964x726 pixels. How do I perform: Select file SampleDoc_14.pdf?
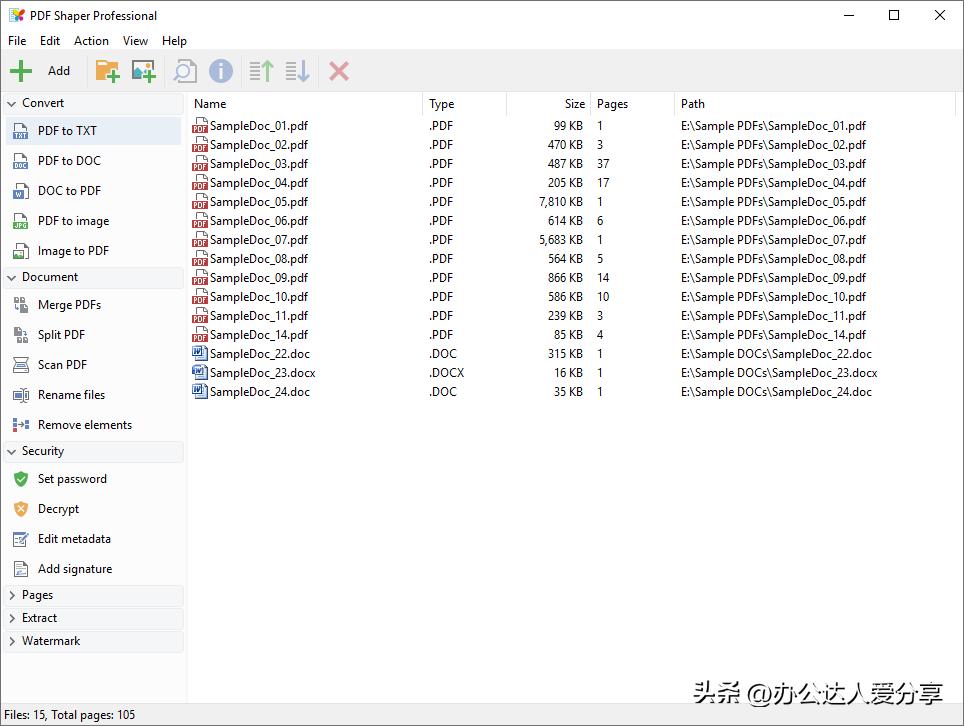tap(259, 335)
